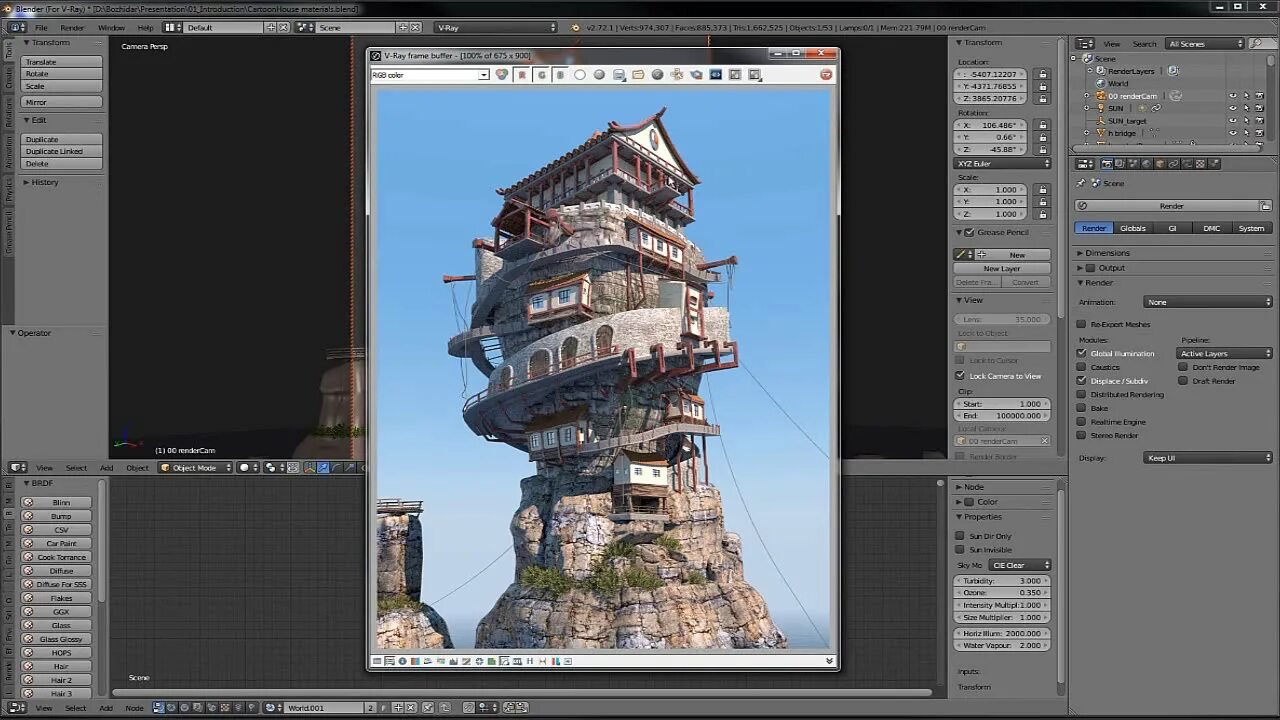Pin the Scene properties context
Image resolution: width=1280 pixels, height=720 pixels.
[1081, 183]
